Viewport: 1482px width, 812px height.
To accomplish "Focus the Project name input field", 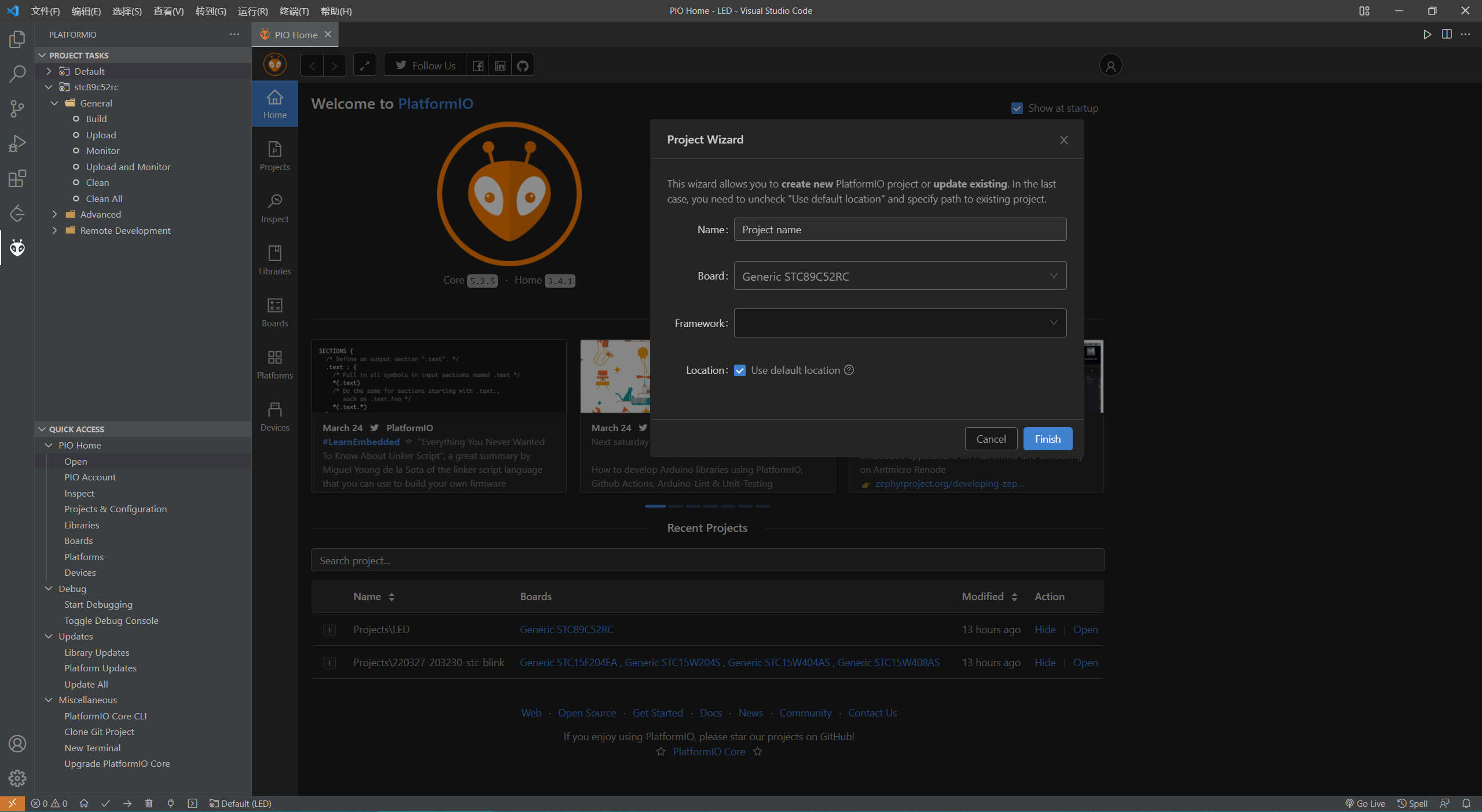I will click(900, 230).
